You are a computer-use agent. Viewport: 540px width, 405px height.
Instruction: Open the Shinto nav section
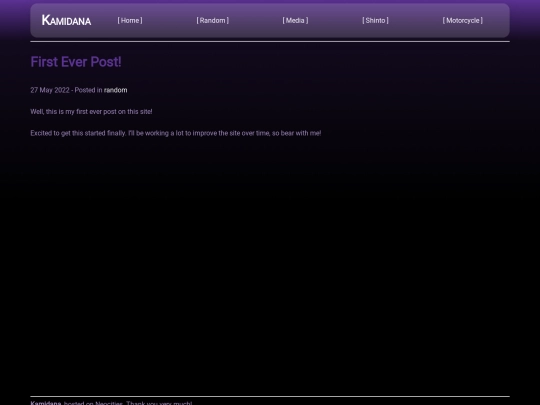[375, 20]
